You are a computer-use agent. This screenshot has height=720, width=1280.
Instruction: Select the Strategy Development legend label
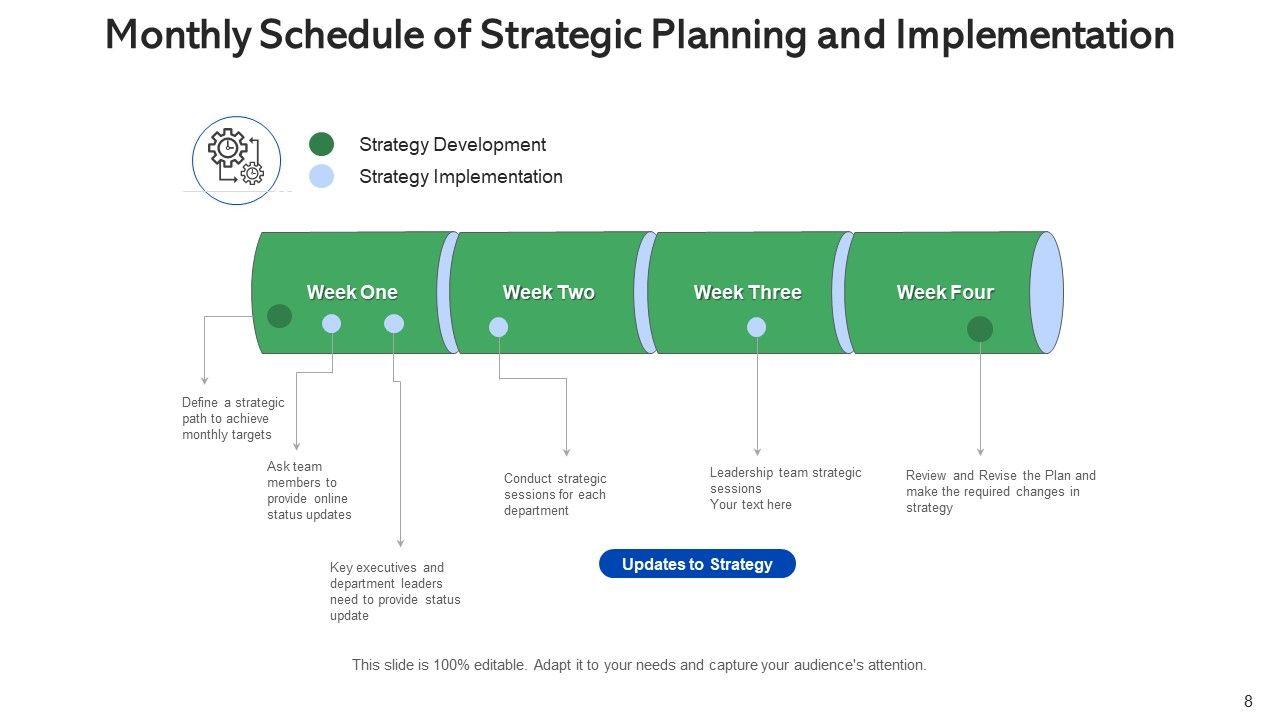pos(452,145)
